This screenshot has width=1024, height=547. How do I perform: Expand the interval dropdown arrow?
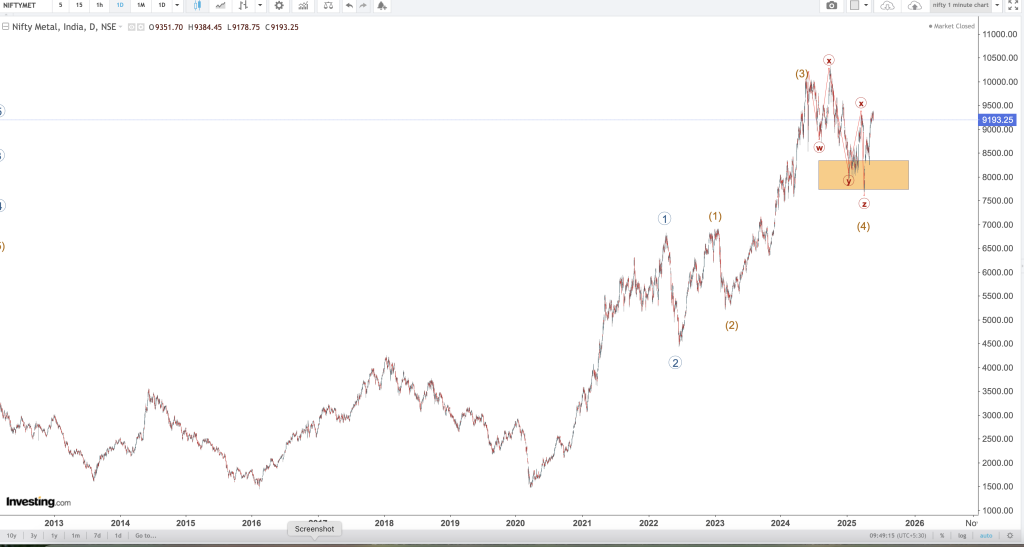tap(177, 5)
